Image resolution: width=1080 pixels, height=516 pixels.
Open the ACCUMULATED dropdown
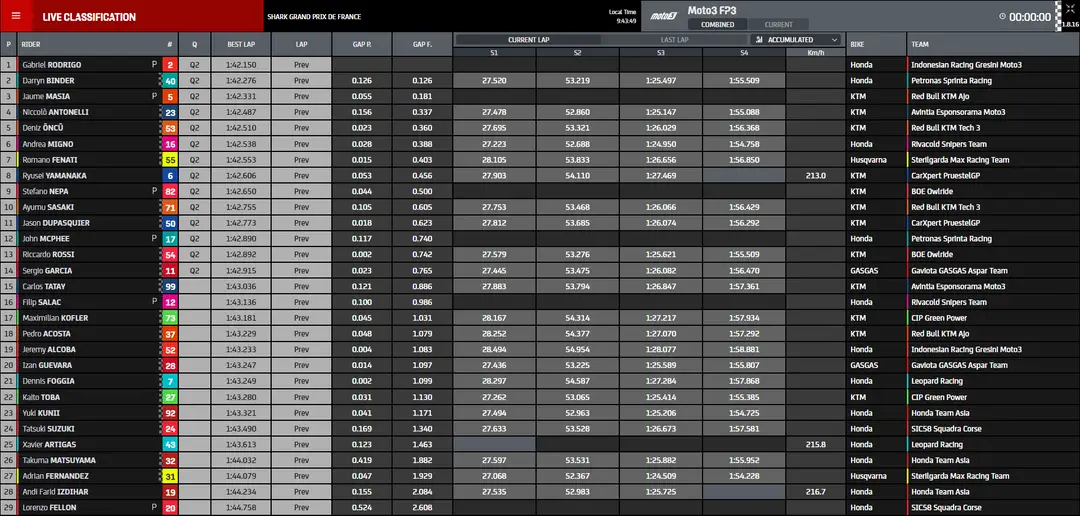796,40
